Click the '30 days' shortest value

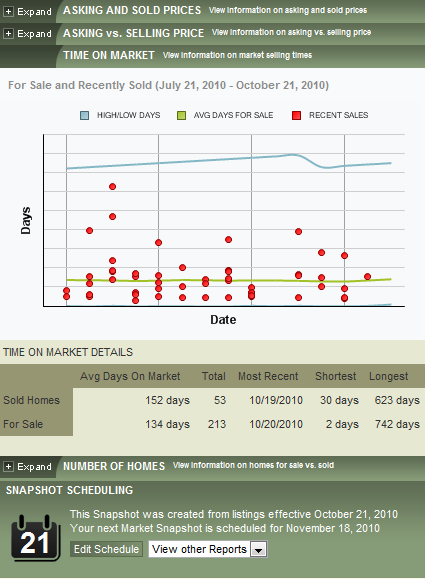click(339, 400)
